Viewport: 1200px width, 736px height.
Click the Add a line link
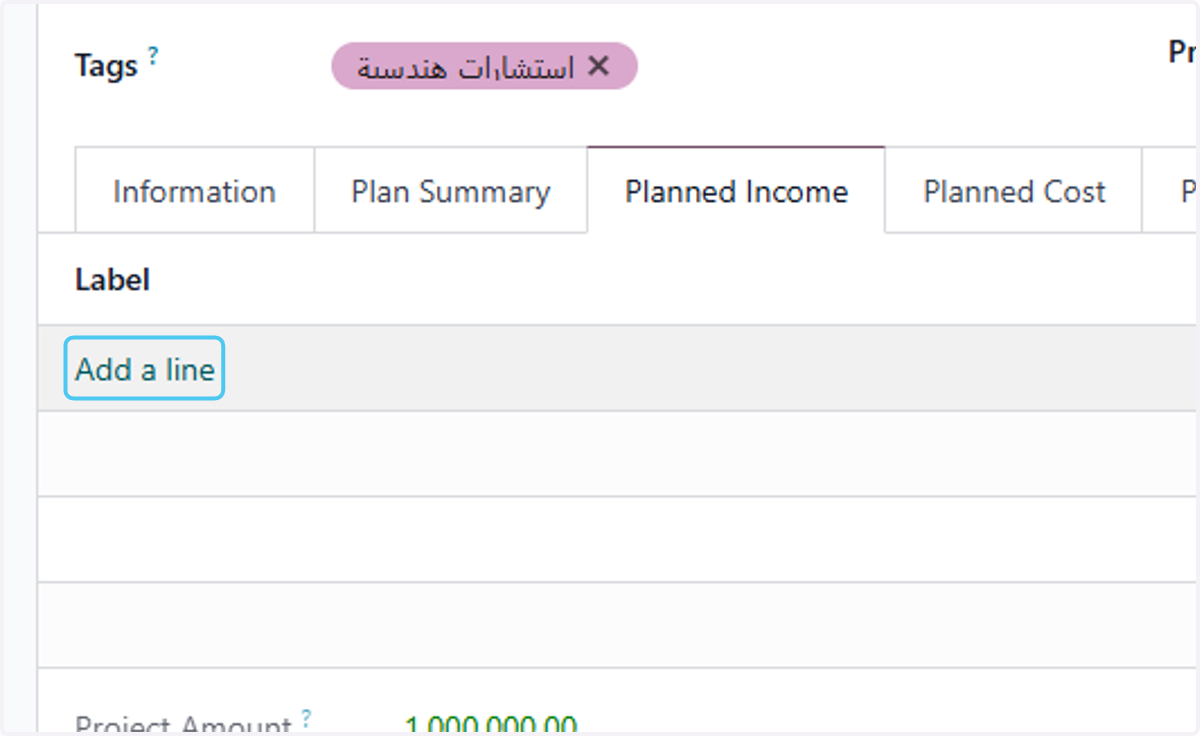145,369
